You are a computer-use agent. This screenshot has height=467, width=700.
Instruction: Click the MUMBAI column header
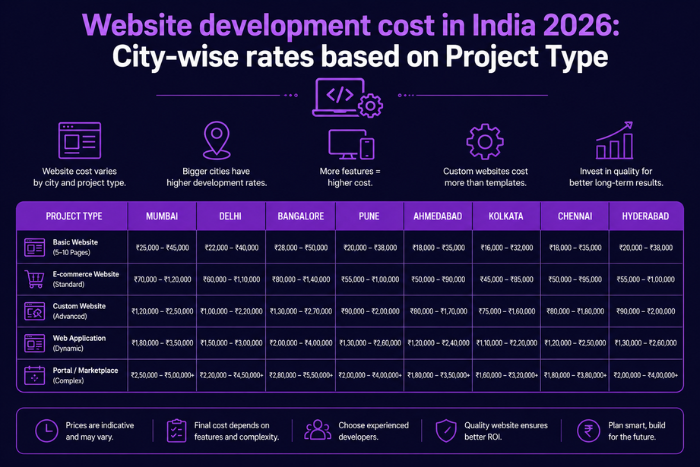pyautogui.click(x=162, y=216)
